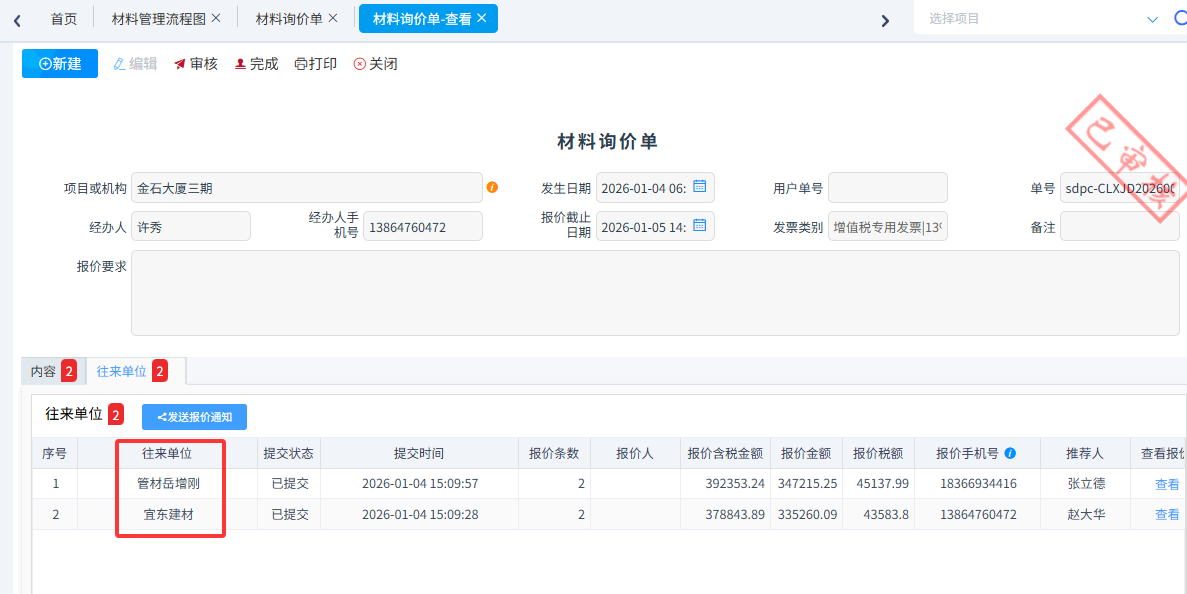Switch to the 内容 tab
Screen dimensions: 1187x594
(43, 371)
